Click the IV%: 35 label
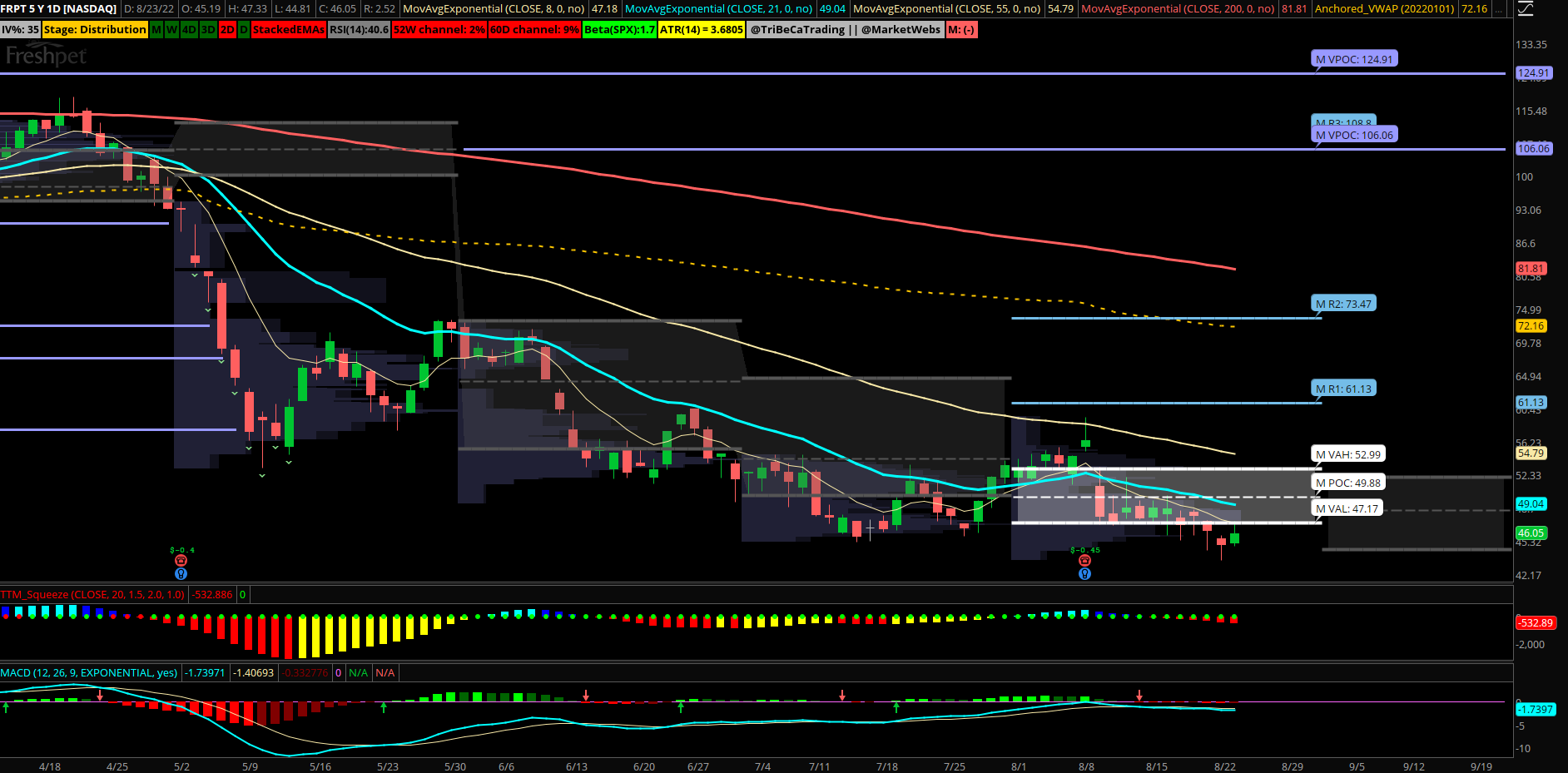This screenshot has width=1568, height=773. coord(20,29)
